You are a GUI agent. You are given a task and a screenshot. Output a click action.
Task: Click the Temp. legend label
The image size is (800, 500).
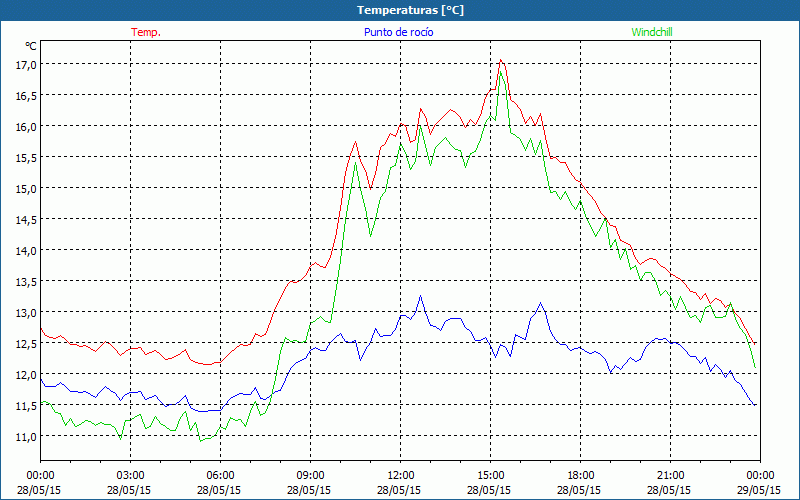pos(146,32)
